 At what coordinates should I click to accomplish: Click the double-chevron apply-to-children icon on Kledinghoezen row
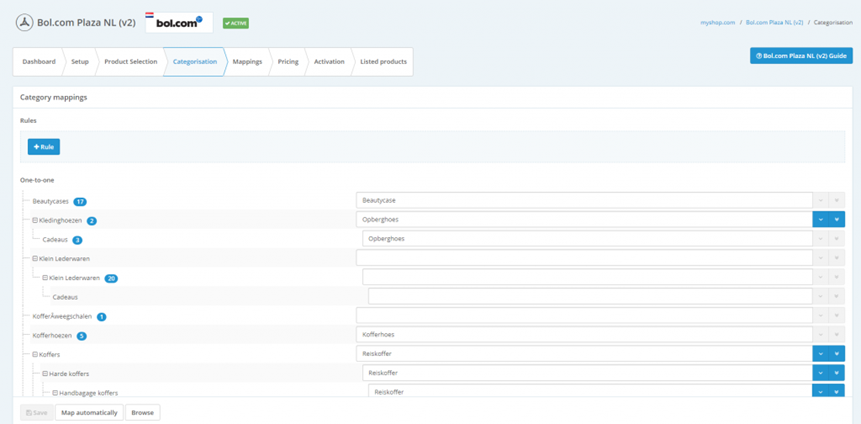click(x=837, y=220)
